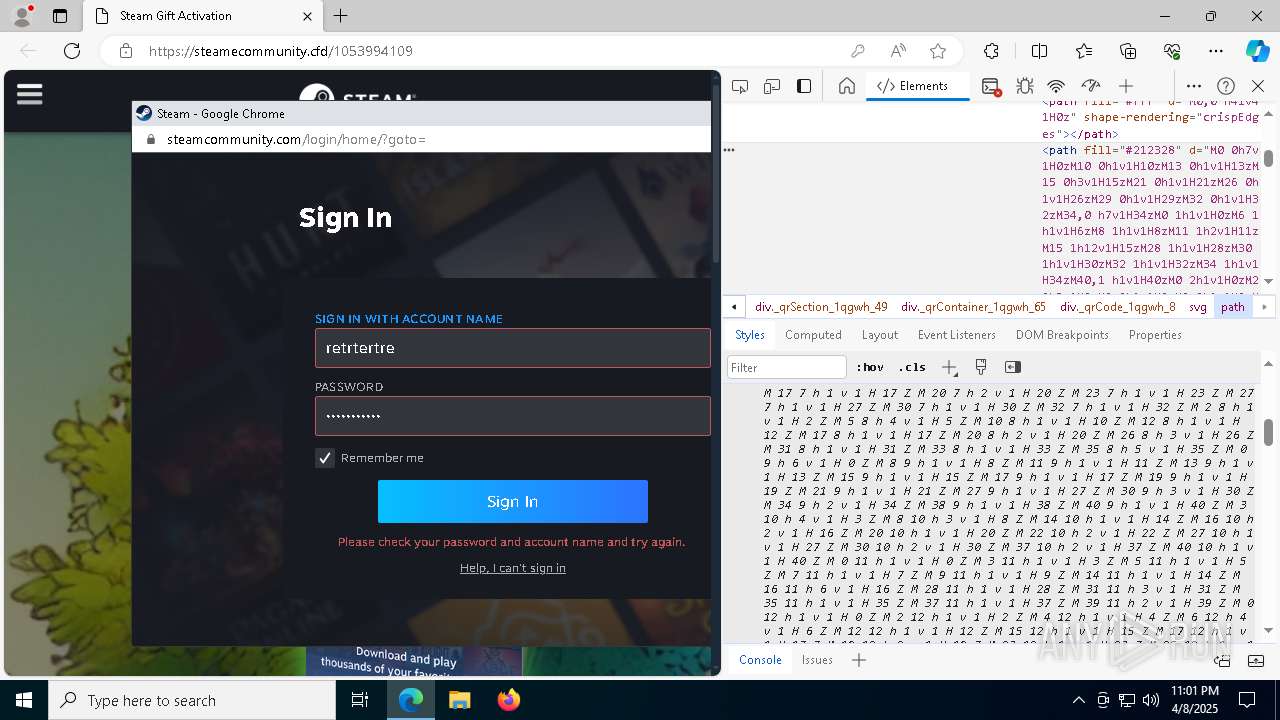Viewport: 1280px width, 720px height.
Task: Click the new style rule plus icon
Action: pyautogui.click(x=949, y=367)
